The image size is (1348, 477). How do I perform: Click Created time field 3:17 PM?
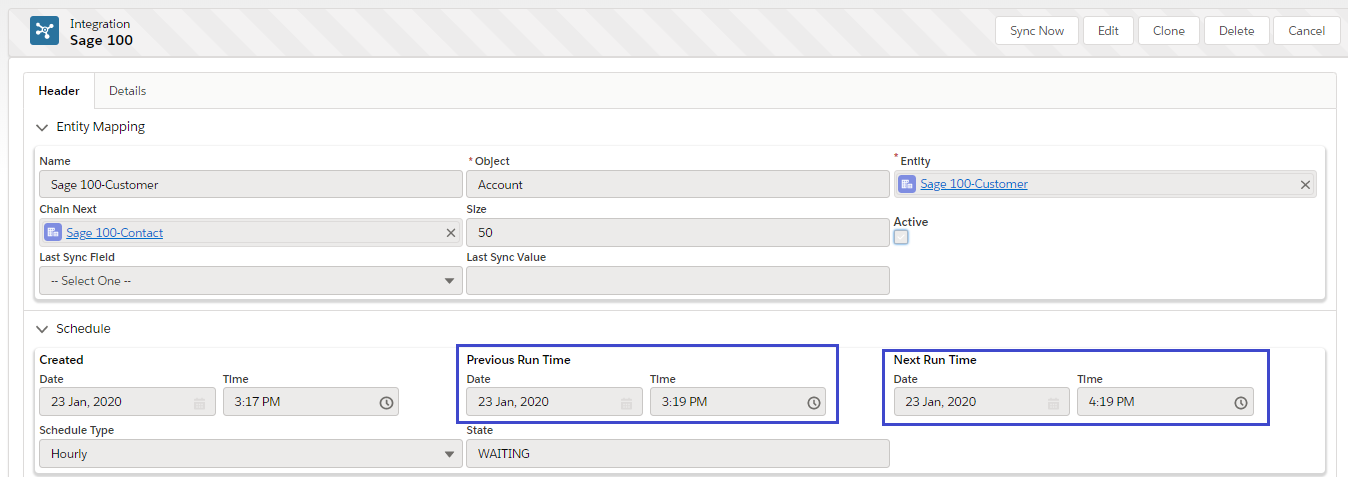(x=311, y=402)
